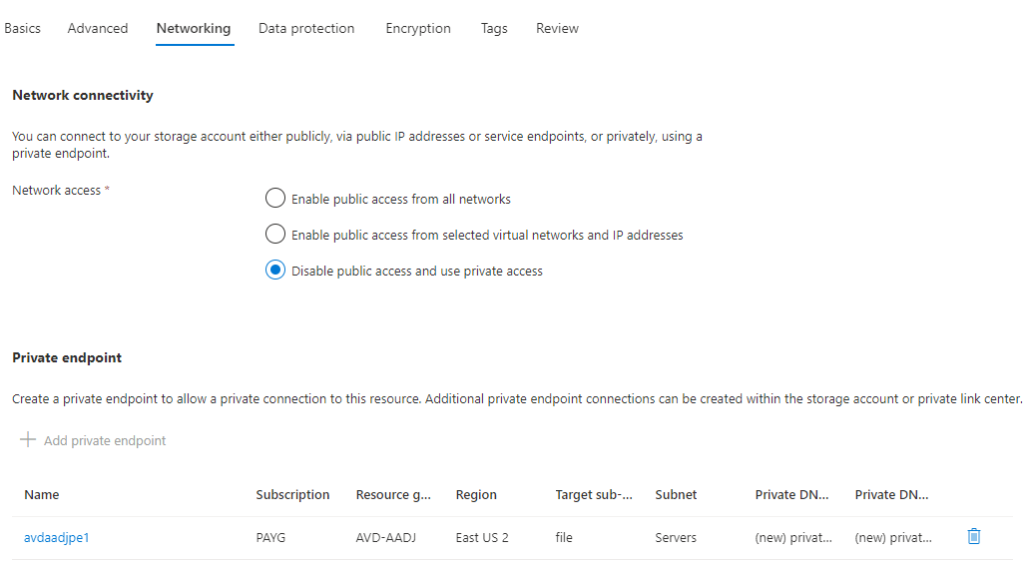Open the Encryption tab
1024x572 pixels.
[x=418, y=29]
